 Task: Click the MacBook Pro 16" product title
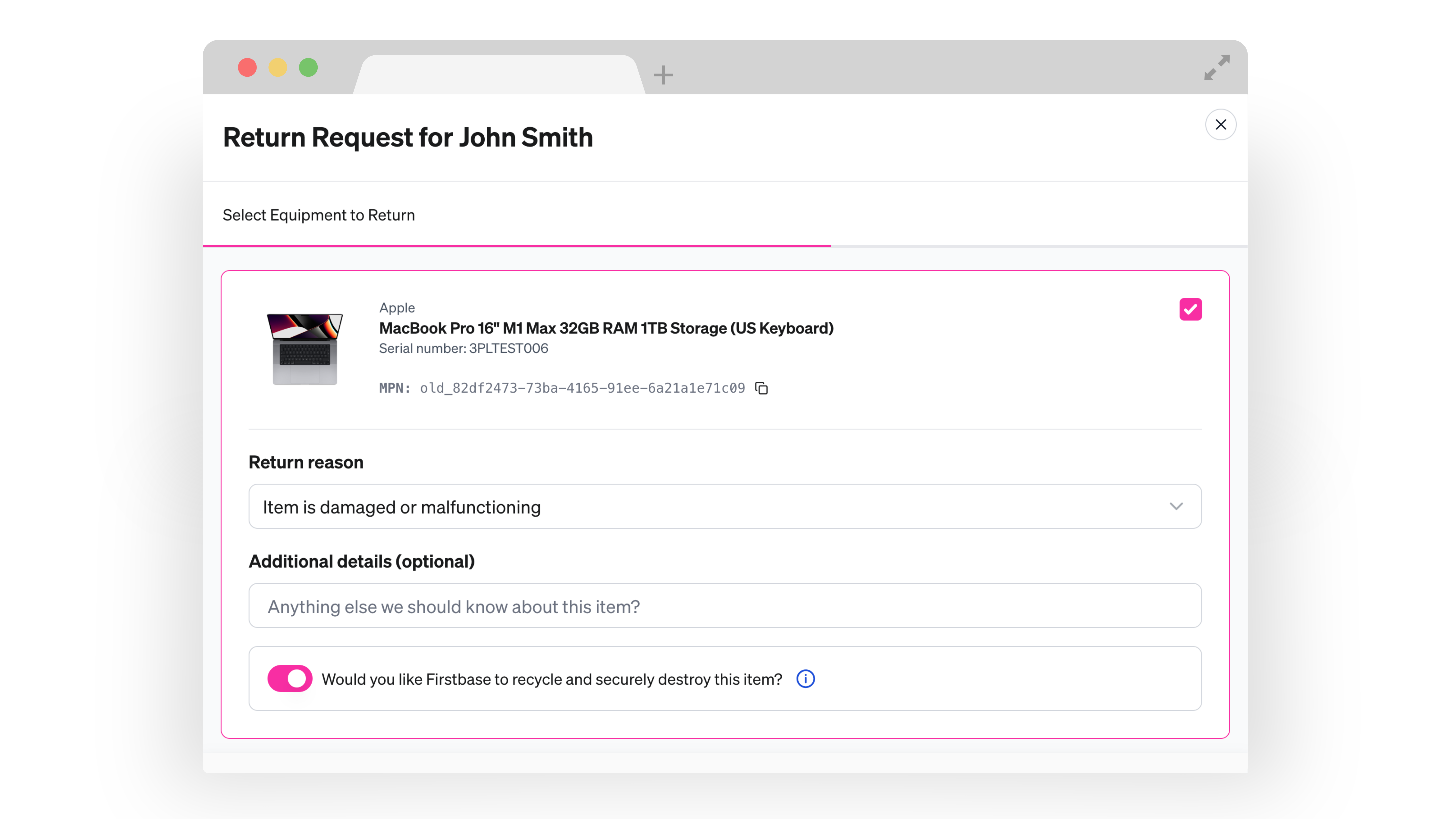pyautogui.click(x=606, y=328)
